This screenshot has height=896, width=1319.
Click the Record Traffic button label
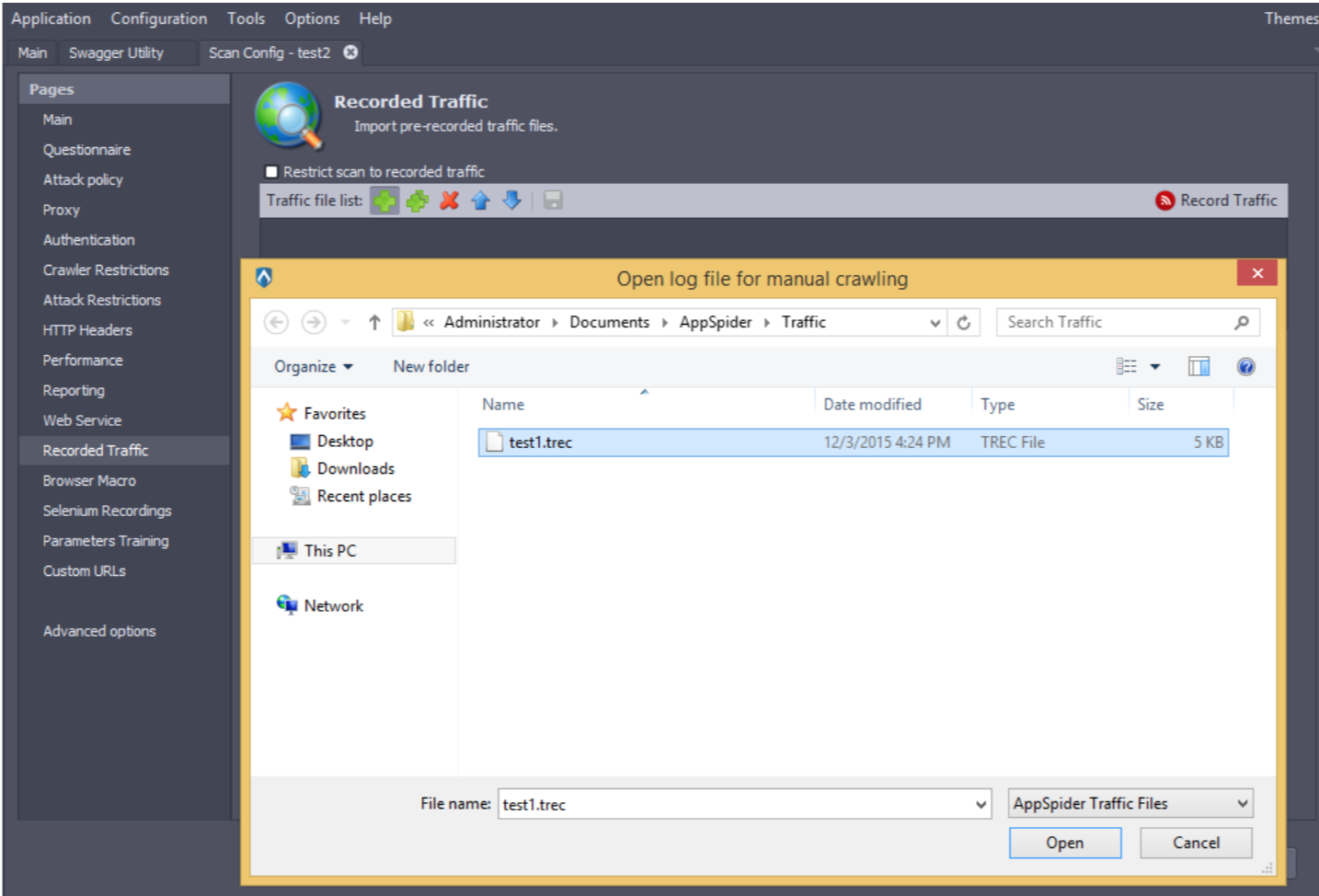(1229, 201)
